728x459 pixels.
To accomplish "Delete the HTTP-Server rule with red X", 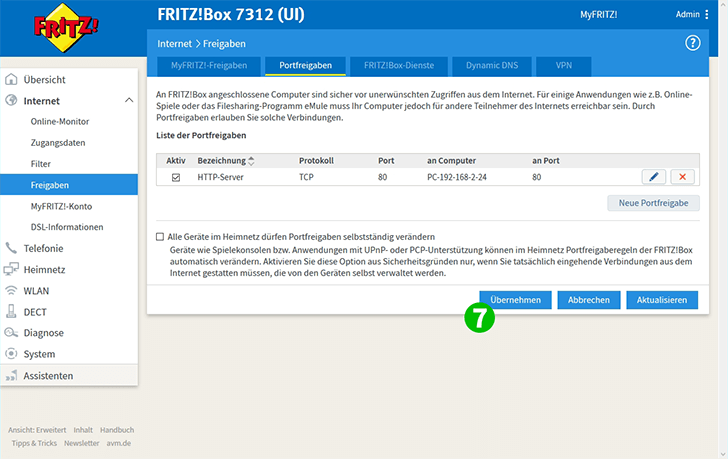I will (x=682, y=177).
